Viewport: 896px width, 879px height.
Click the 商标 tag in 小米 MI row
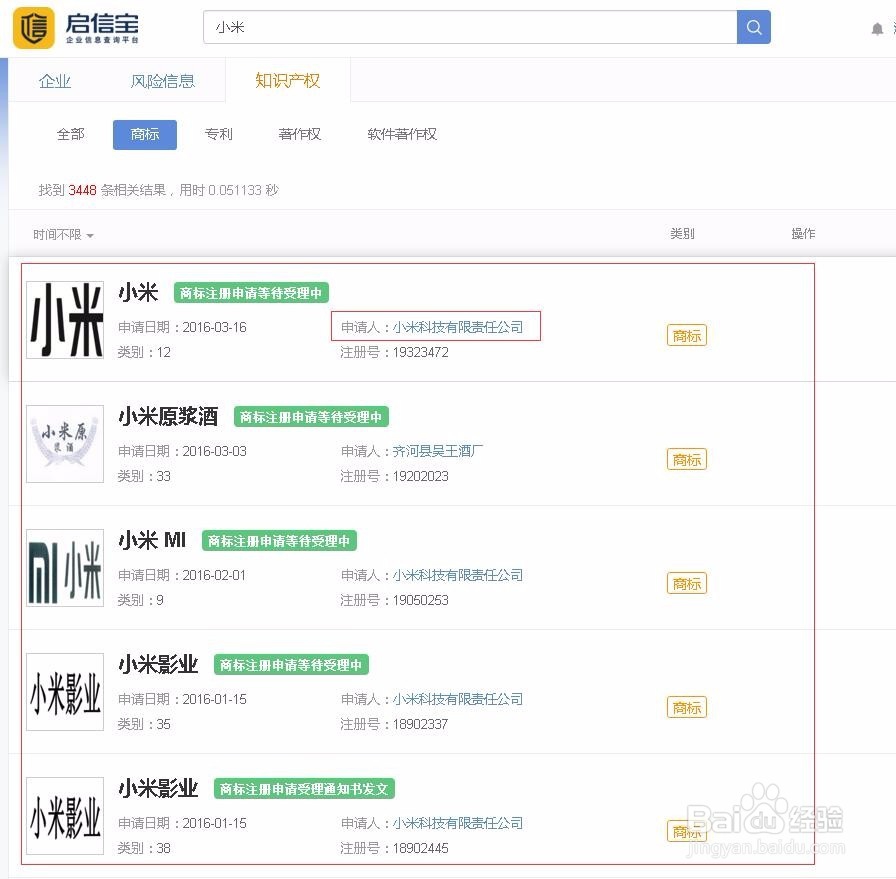tap(686, 584)
